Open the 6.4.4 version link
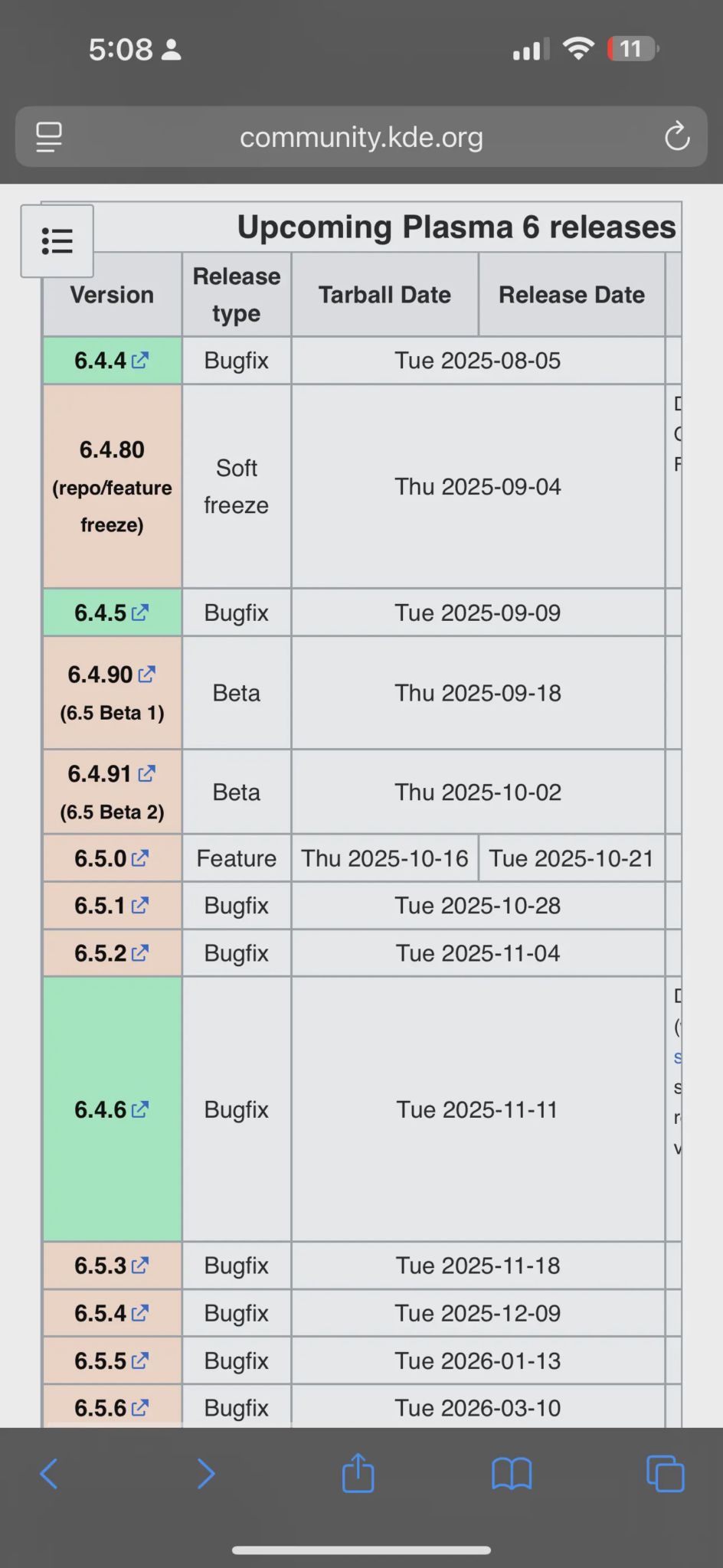 coord(112,361)
